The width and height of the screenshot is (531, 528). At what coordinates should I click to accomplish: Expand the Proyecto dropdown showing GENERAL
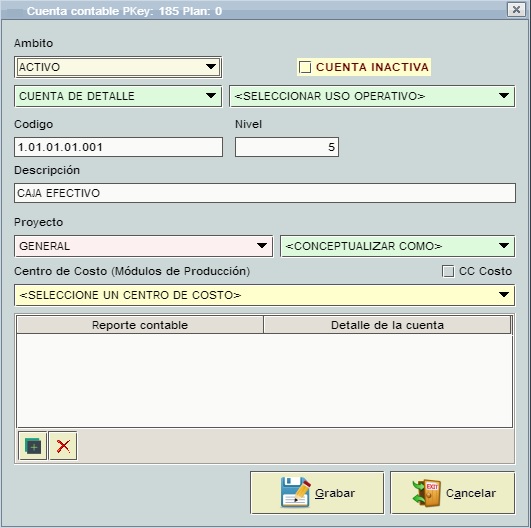pos(144,246)
